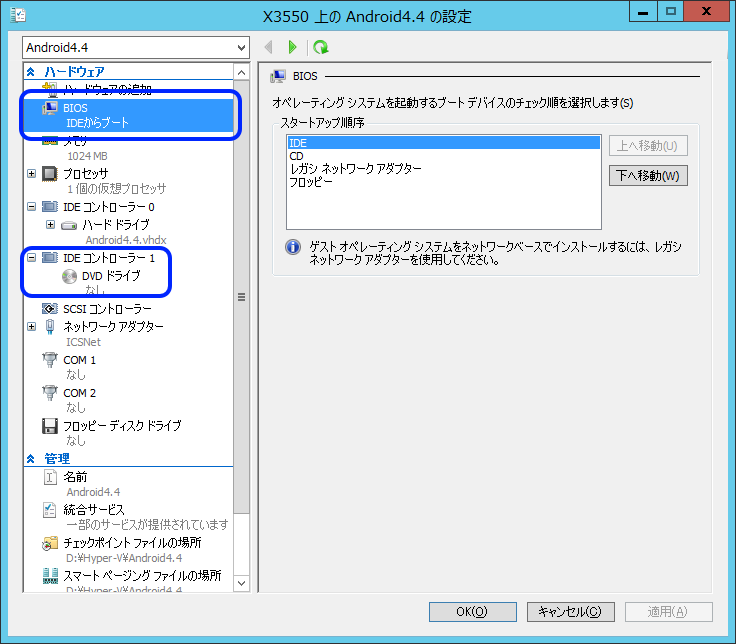
Task: Click the 名前 name icon
Action: 50,477
